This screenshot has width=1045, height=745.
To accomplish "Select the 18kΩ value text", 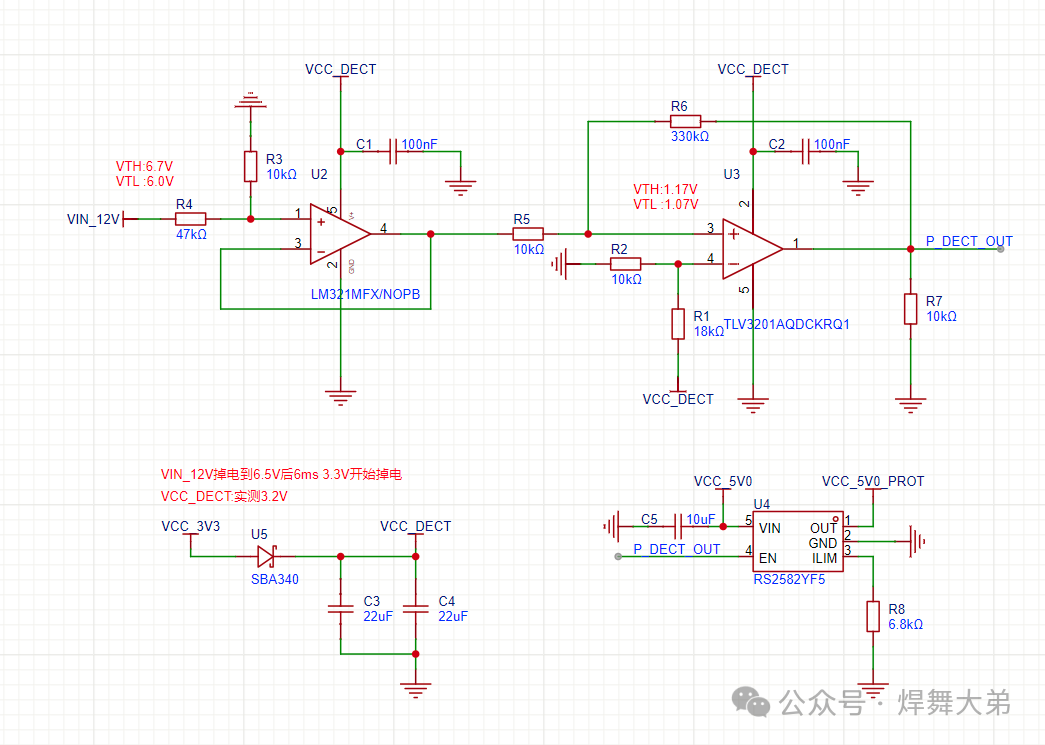I will tap(708, 331).
